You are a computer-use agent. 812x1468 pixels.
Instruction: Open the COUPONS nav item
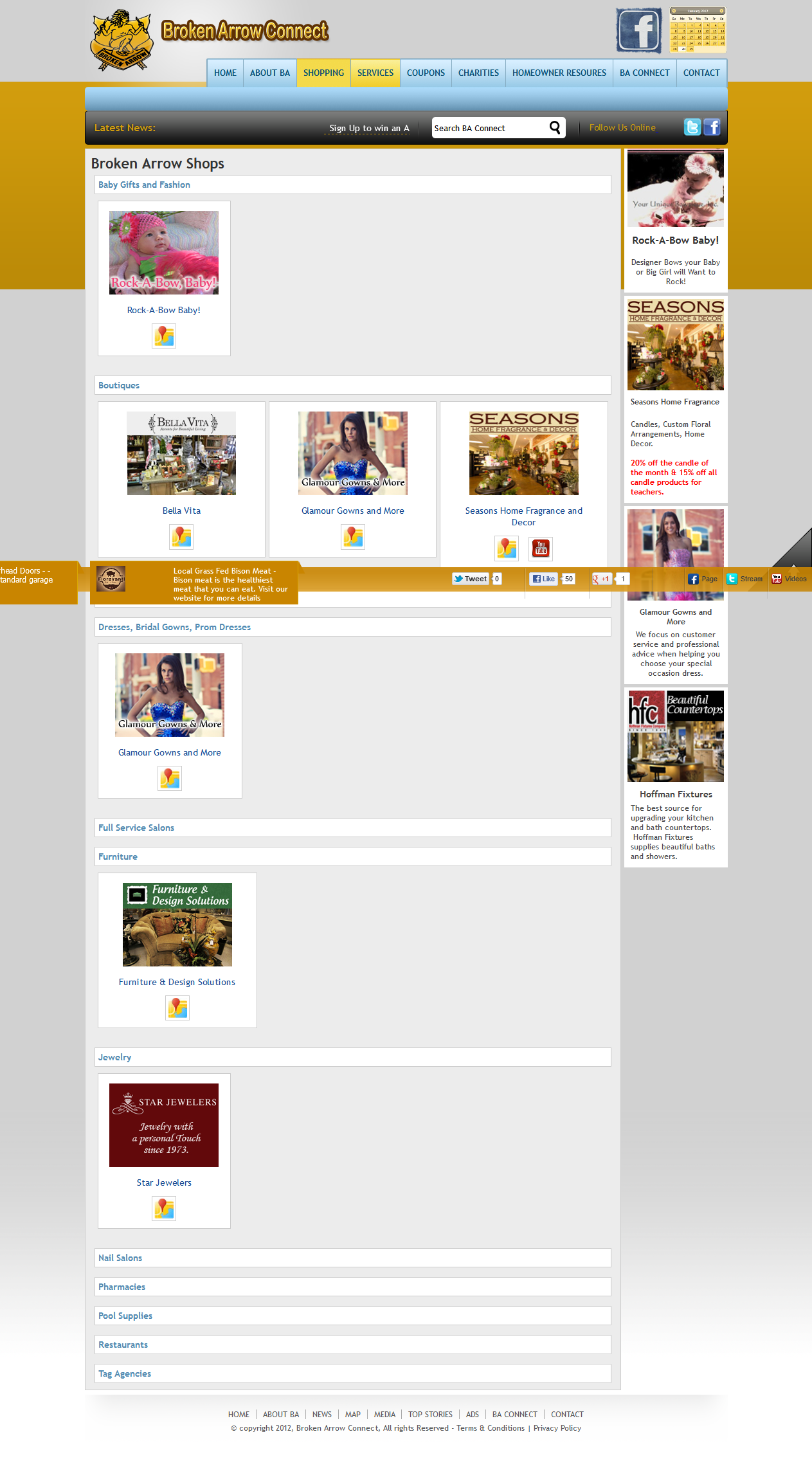[426, 73]
